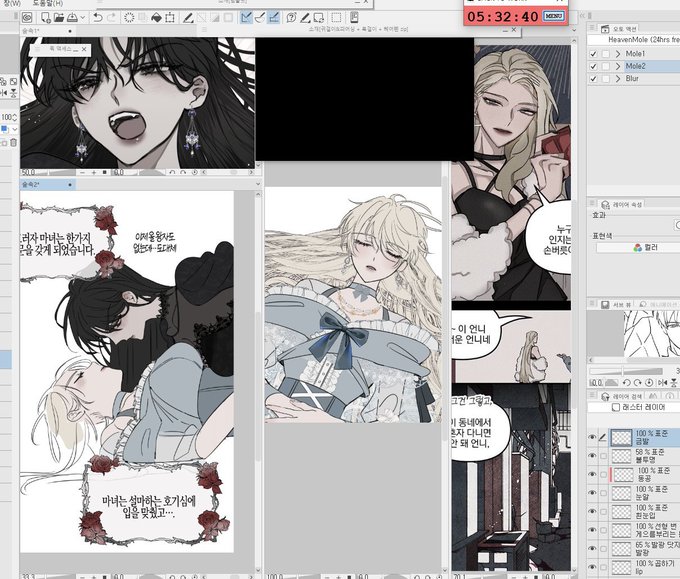Viewport: 680px width, 579px height.
Task: Click the Fill paint bucket icon
Action: click(156, 18)
